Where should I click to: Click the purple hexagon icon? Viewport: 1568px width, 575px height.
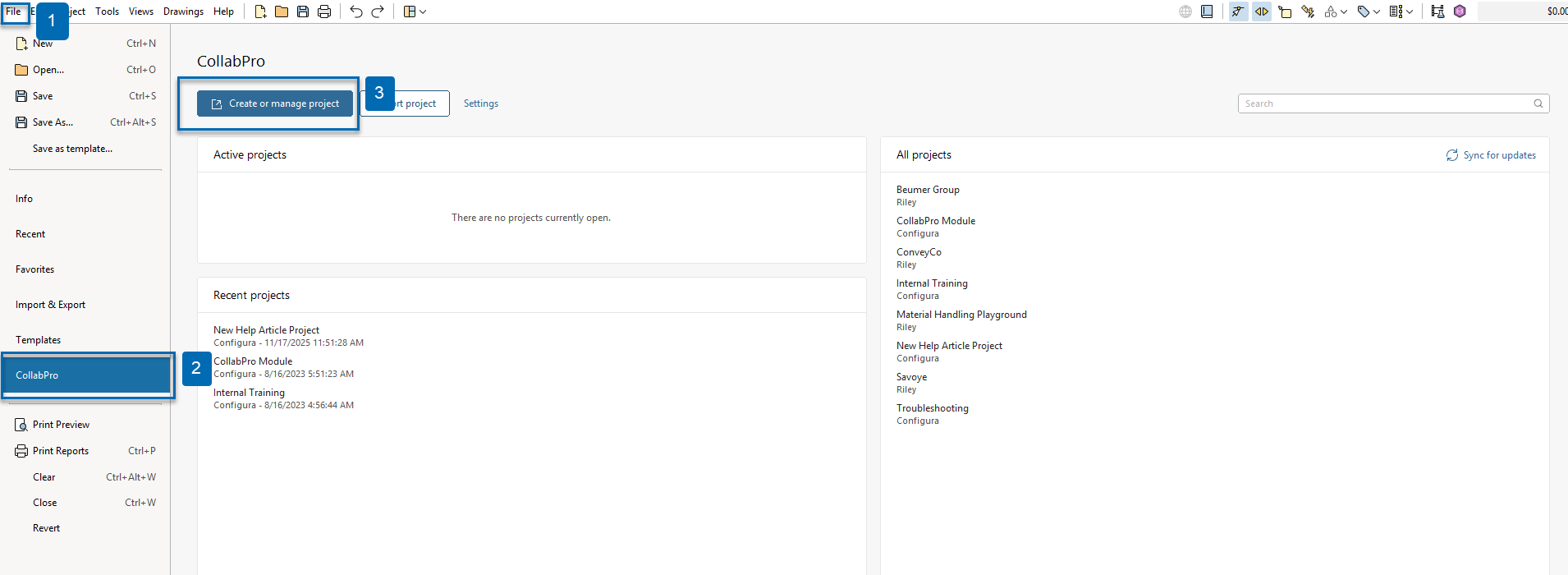[x=1460, y=11]
